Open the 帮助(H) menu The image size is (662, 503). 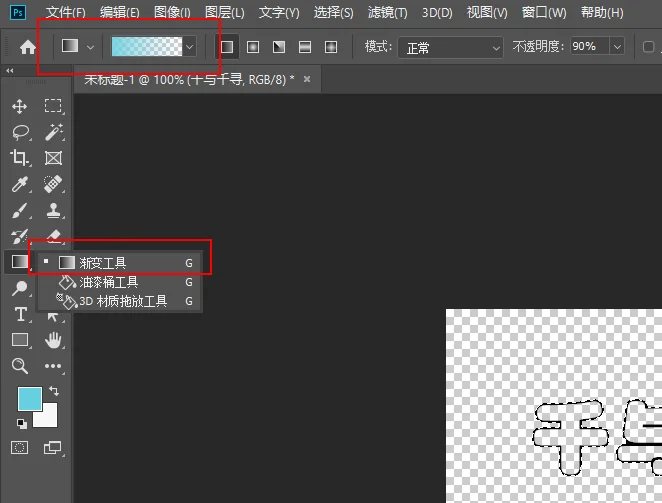click(x=602, y=12)
